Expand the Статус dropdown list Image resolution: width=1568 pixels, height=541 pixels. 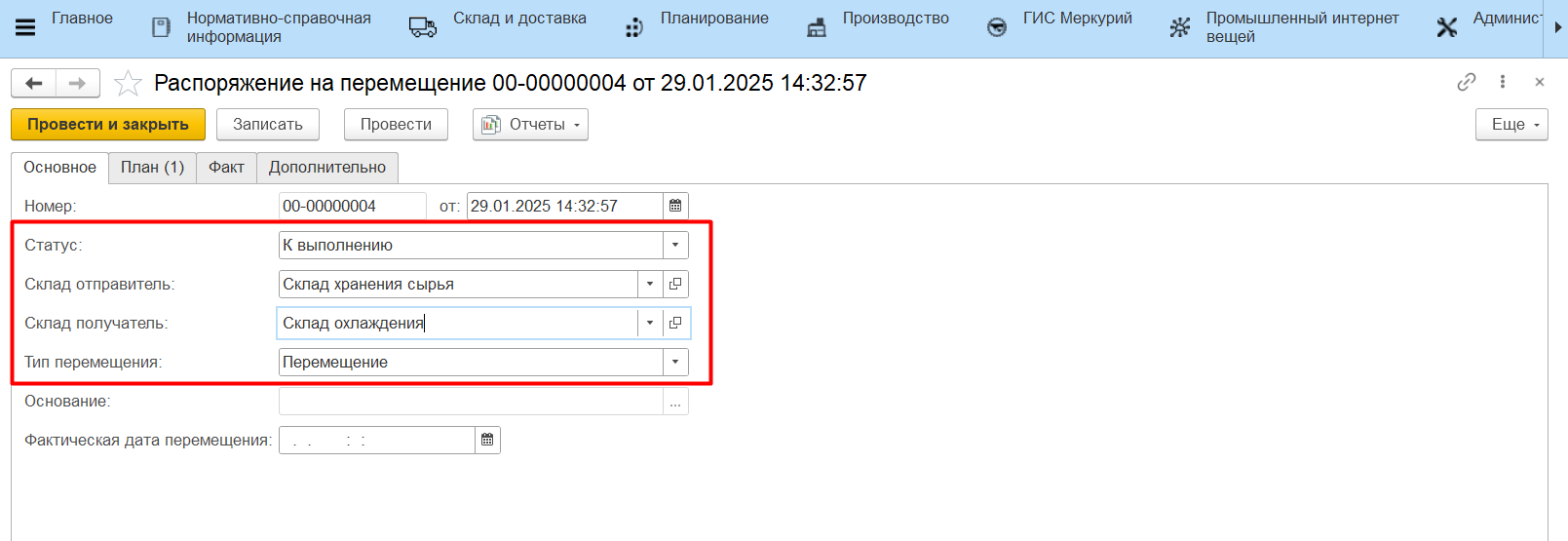675,246
